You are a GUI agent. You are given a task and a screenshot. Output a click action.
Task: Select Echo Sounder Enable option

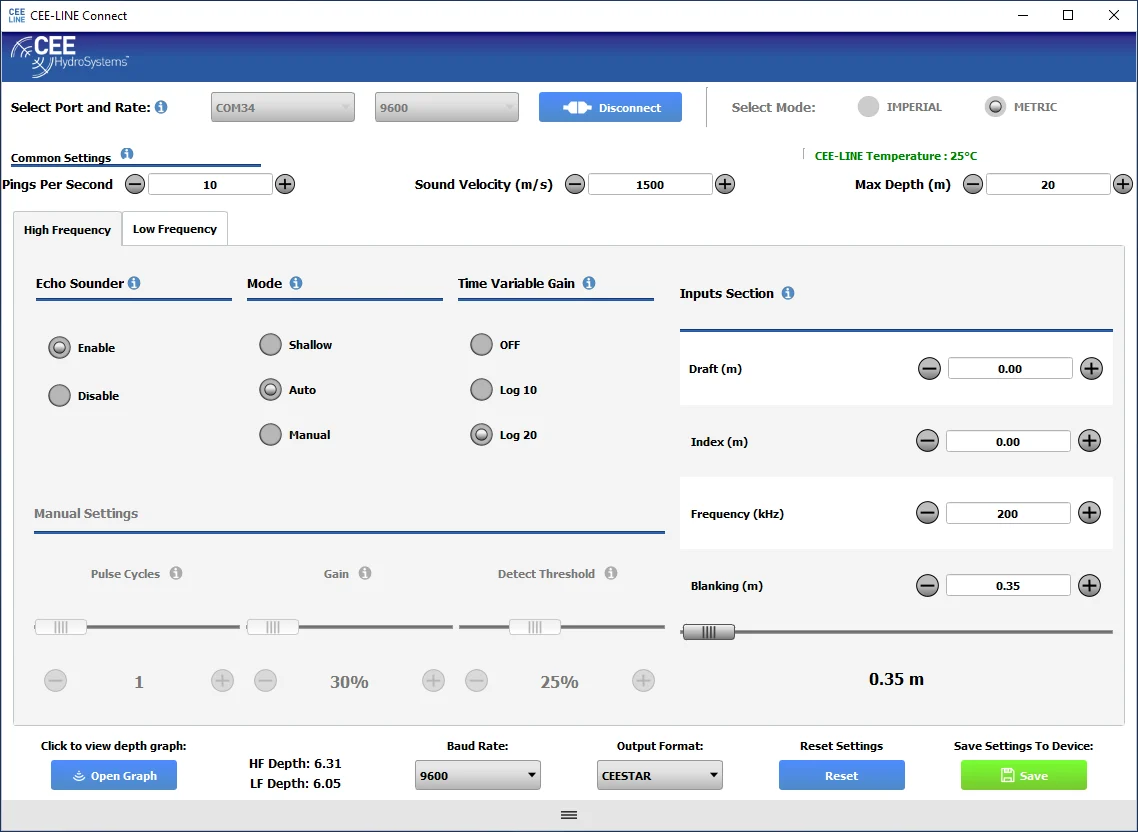(x=60, y=348)
